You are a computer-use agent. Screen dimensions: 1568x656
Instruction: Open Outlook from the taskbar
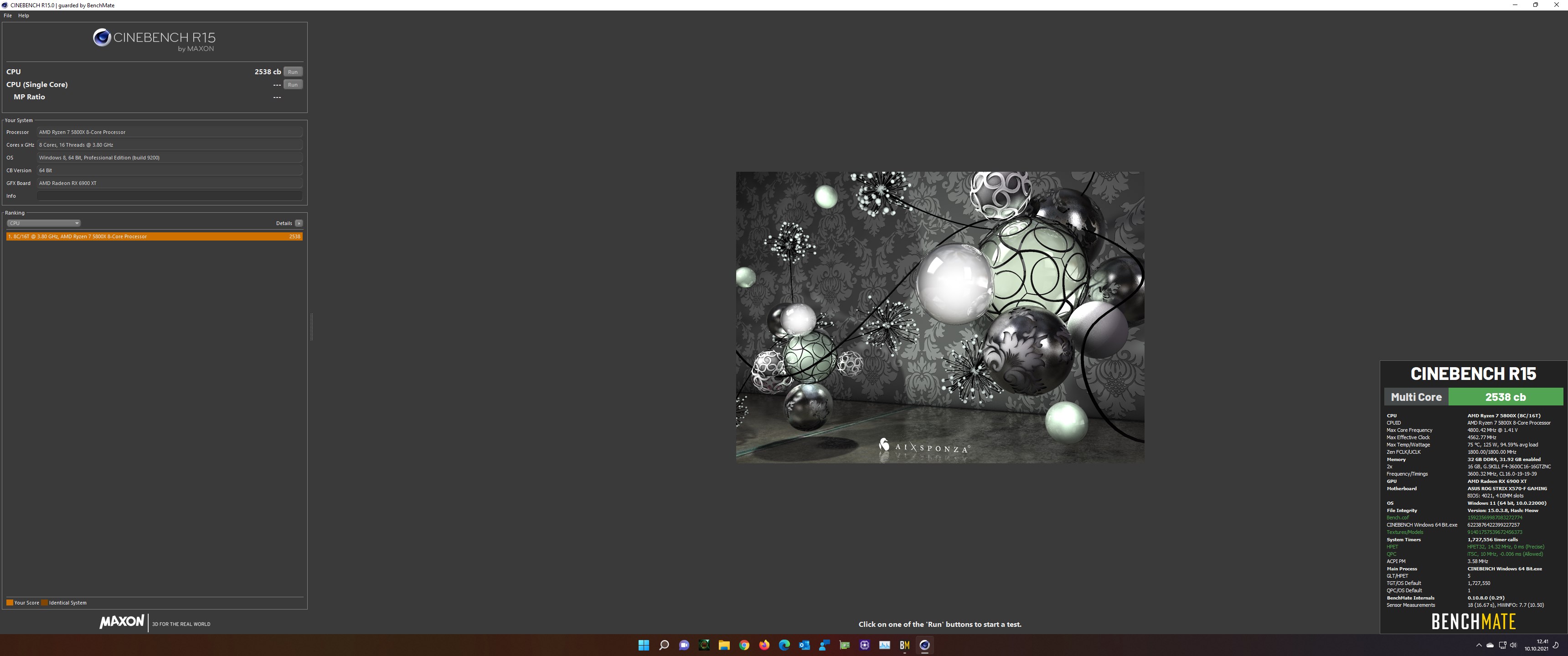pyautogui.click(x=804, y=645)
